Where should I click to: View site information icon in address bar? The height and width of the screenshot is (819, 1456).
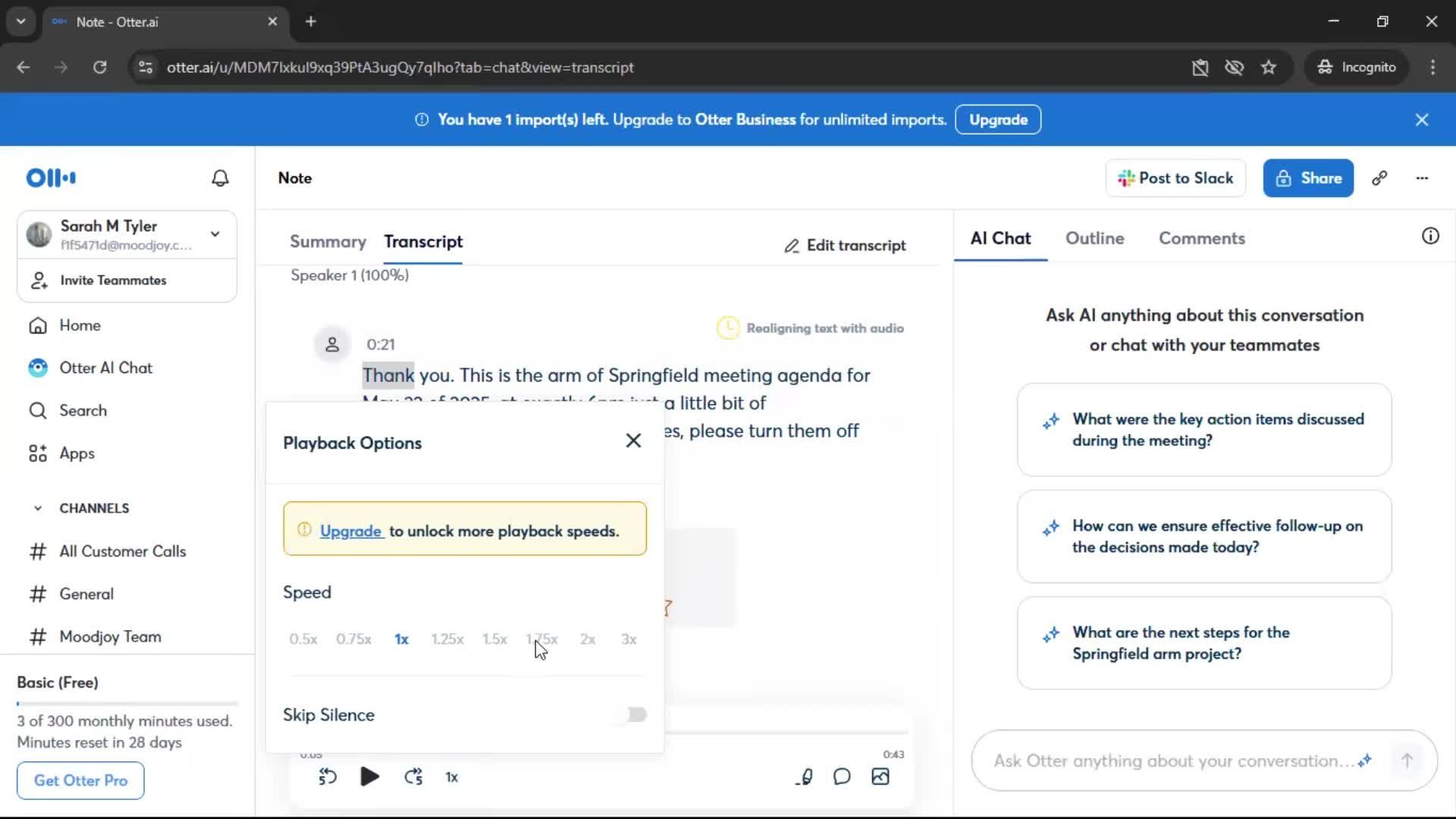pos(146,67)
